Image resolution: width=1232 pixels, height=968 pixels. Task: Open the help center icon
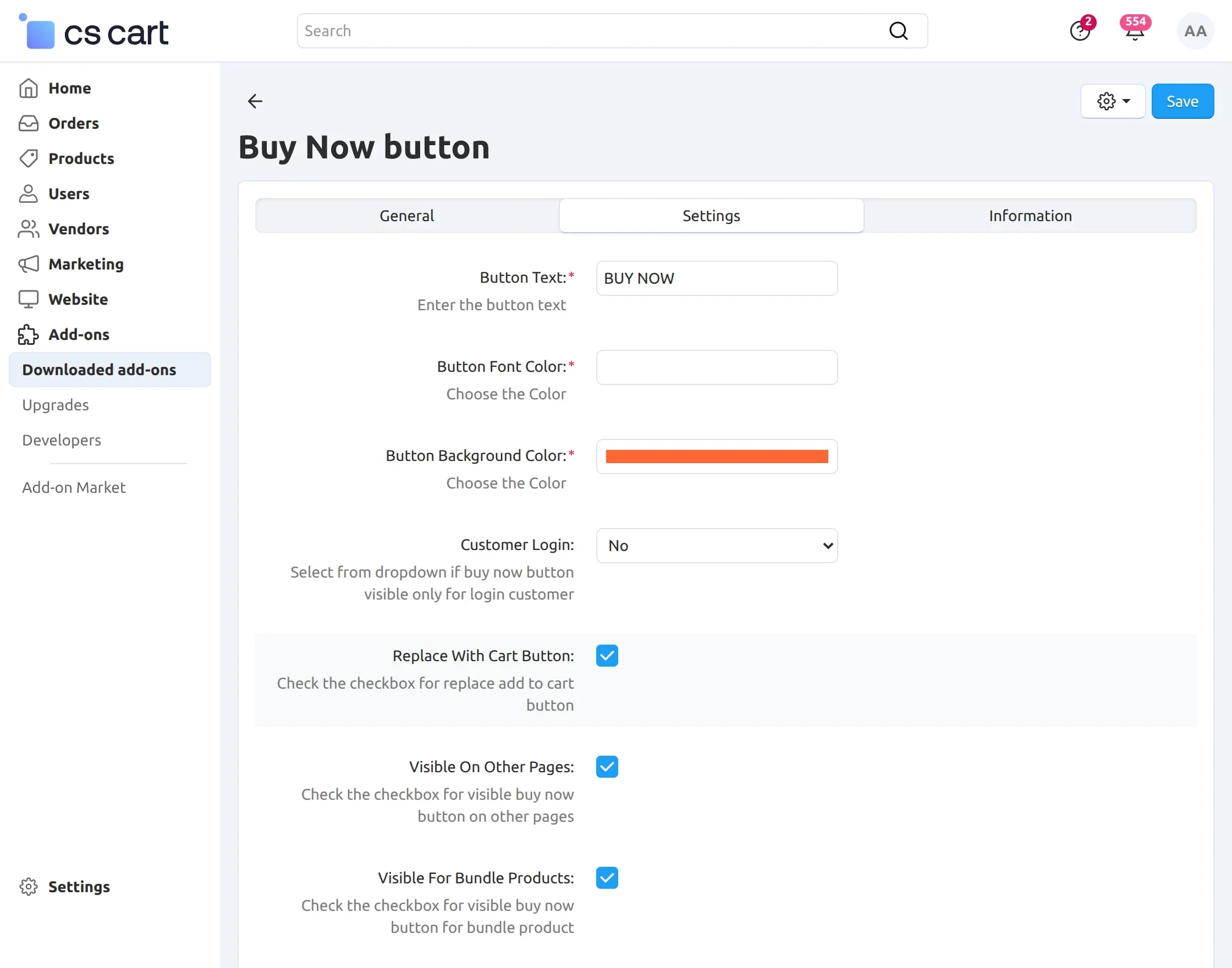1080,32
